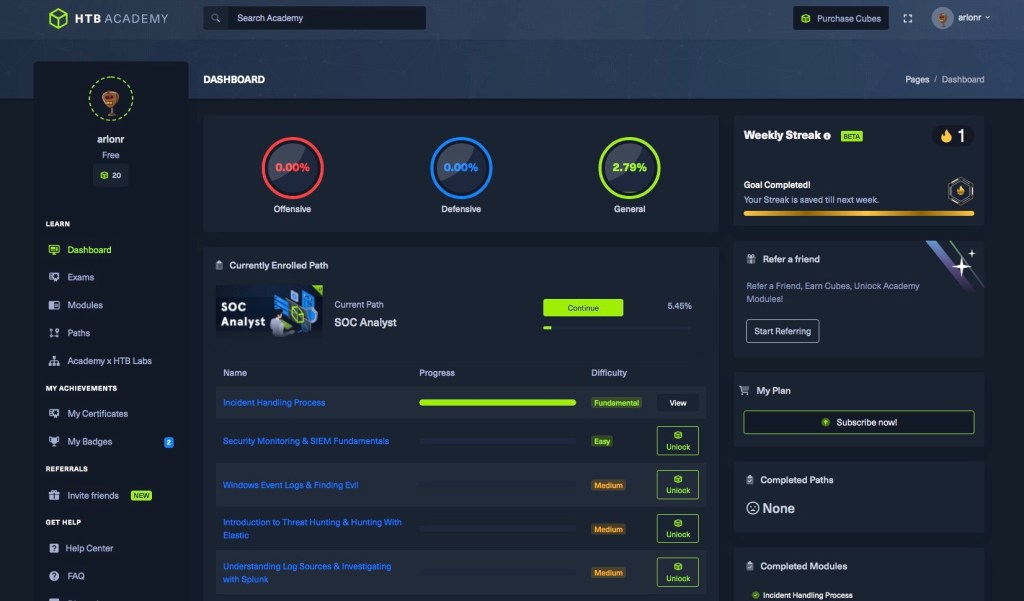Click the streak hexagon badge icon

[x=960, y=191]
